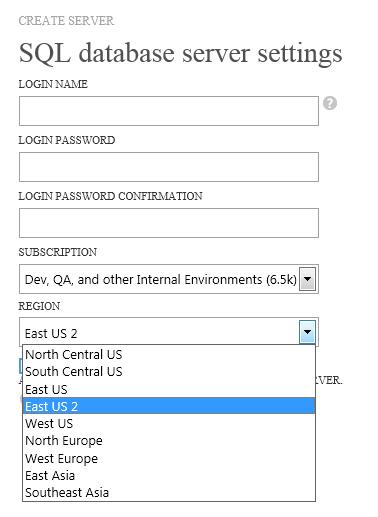
Task: Click the help question mark icon
Action: 330,103
